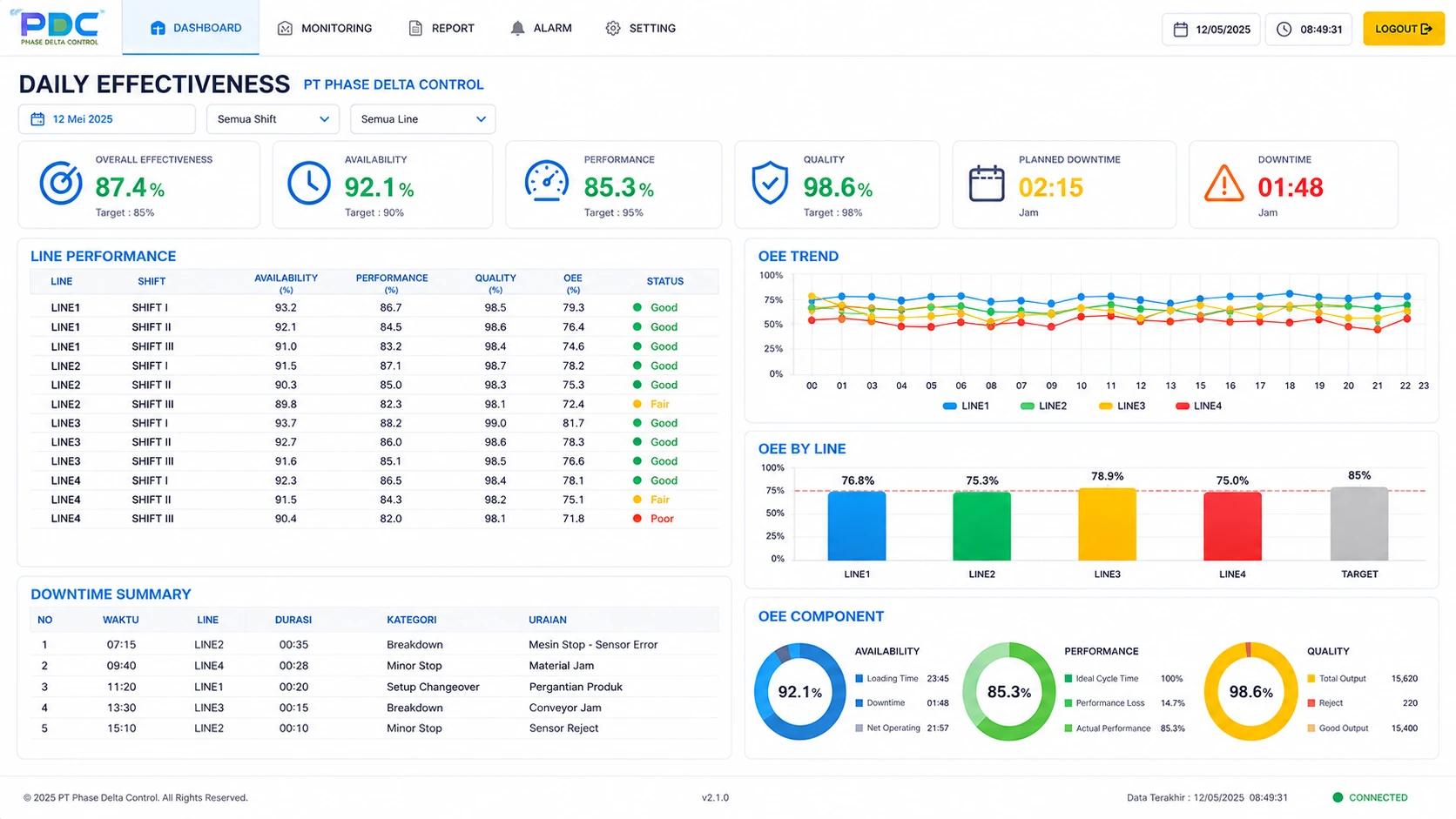Open the Dashboard tab
The height and width of the screenshot is (819, 1456).
(x=191, y=28)
